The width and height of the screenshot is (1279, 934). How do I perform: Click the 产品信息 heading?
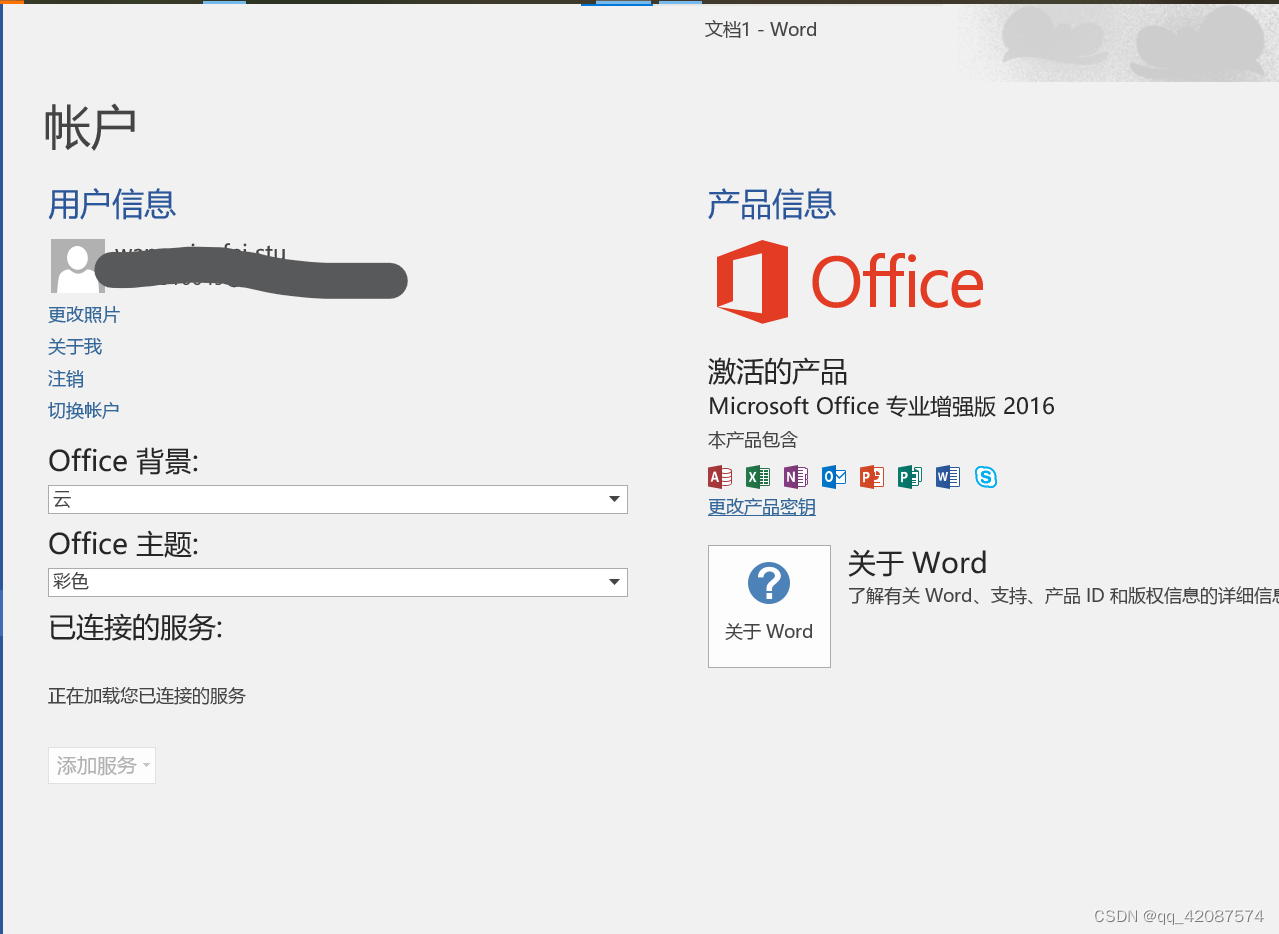click(x=772, y=204)
